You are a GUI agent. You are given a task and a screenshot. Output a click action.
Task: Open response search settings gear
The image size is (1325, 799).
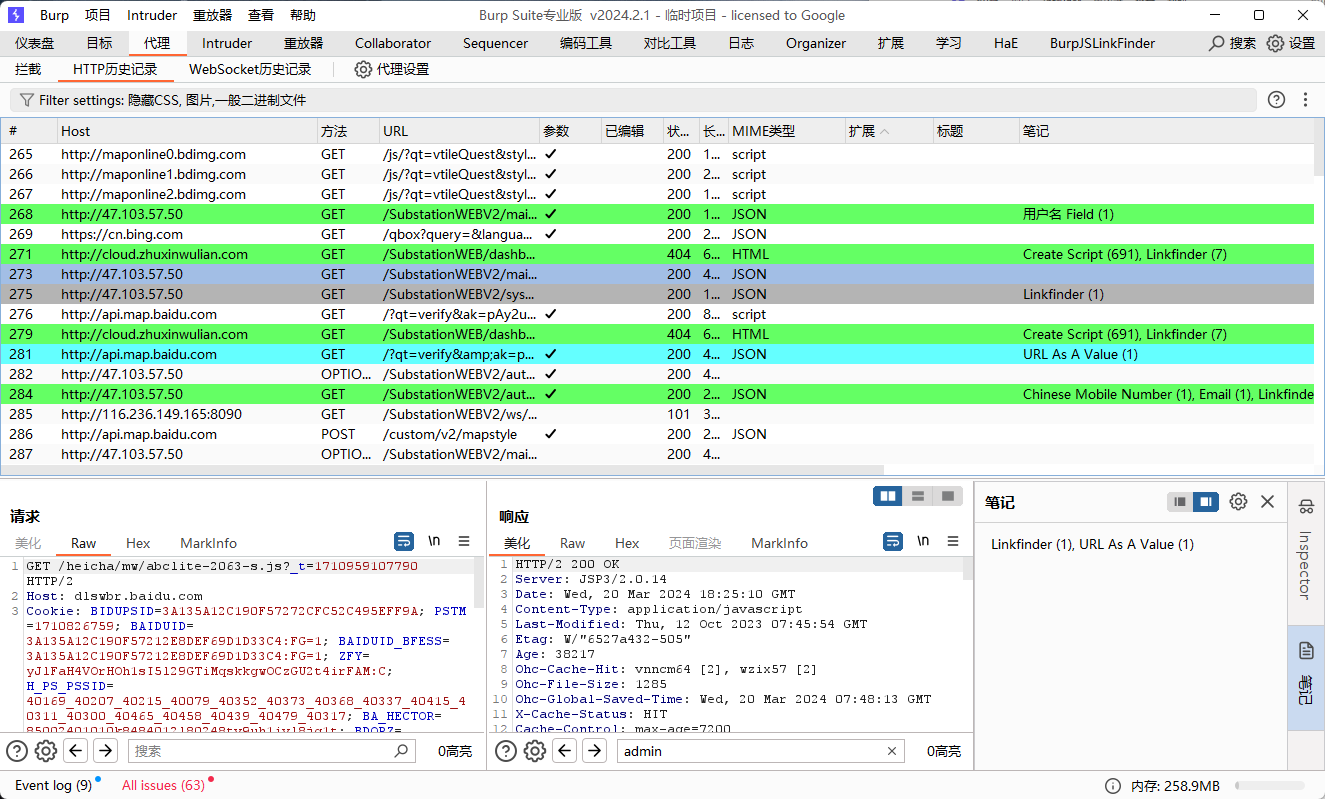point(535,751)
